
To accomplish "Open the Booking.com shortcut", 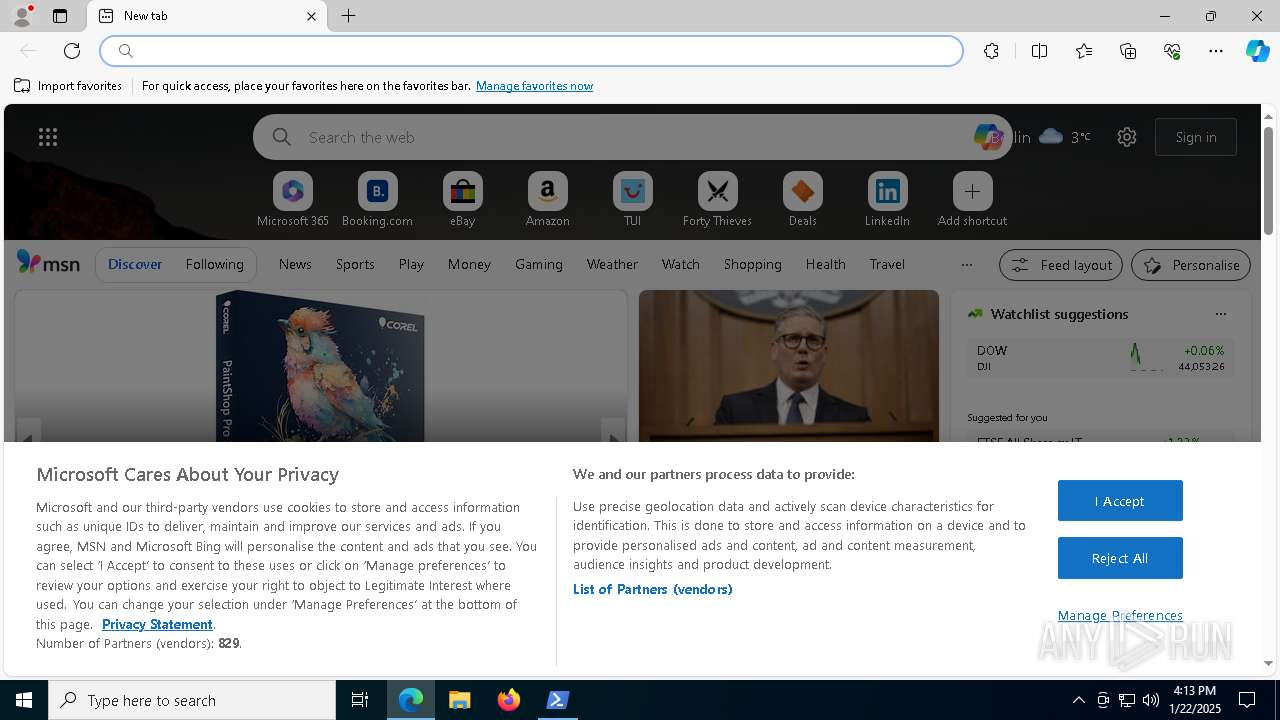I will (377, 200).
